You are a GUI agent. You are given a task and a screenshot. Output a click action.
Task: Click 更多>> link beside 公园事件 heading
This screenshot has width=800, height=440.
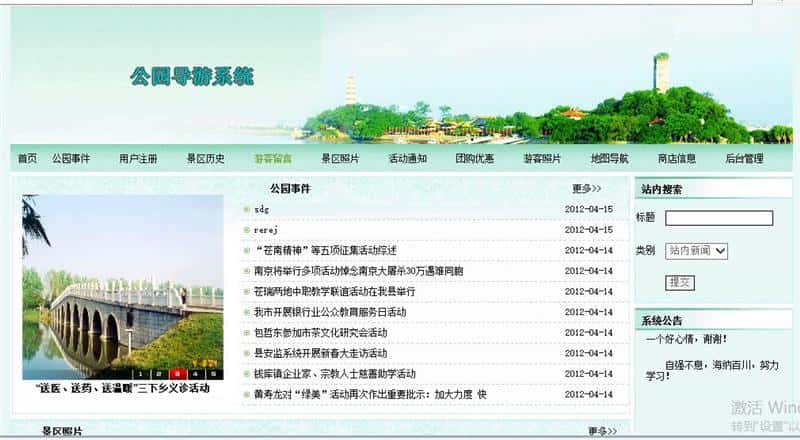tap(587, 189)
